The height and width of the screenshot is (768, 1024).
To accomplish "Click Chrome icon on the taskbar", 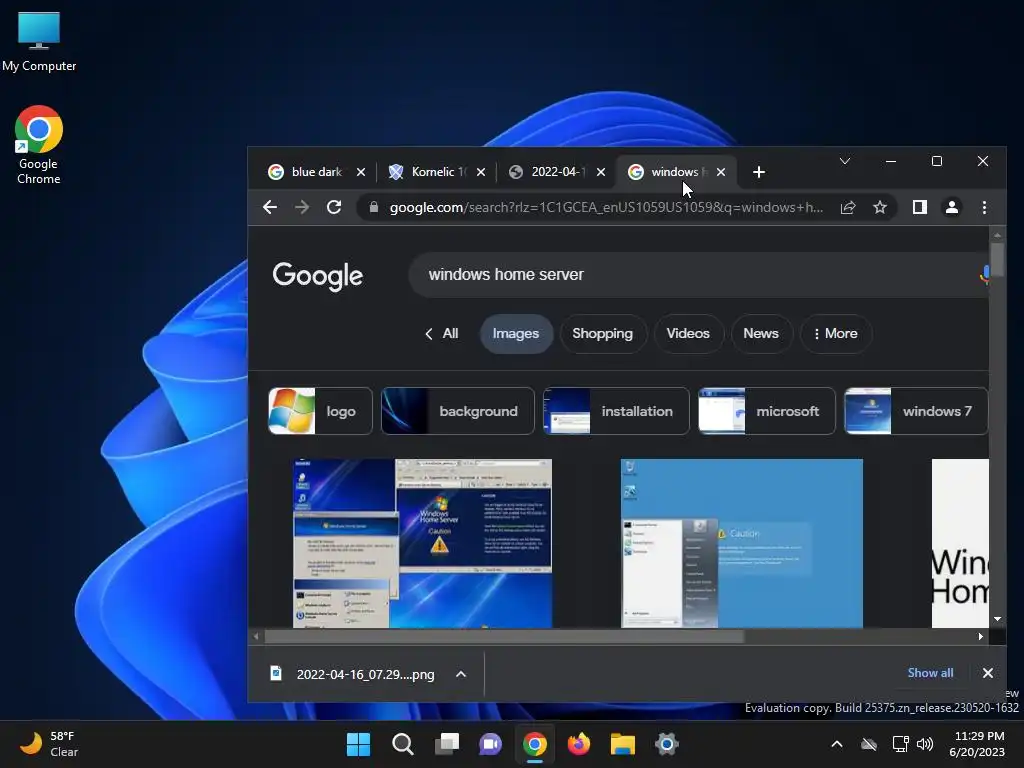I will pos(535,744).
